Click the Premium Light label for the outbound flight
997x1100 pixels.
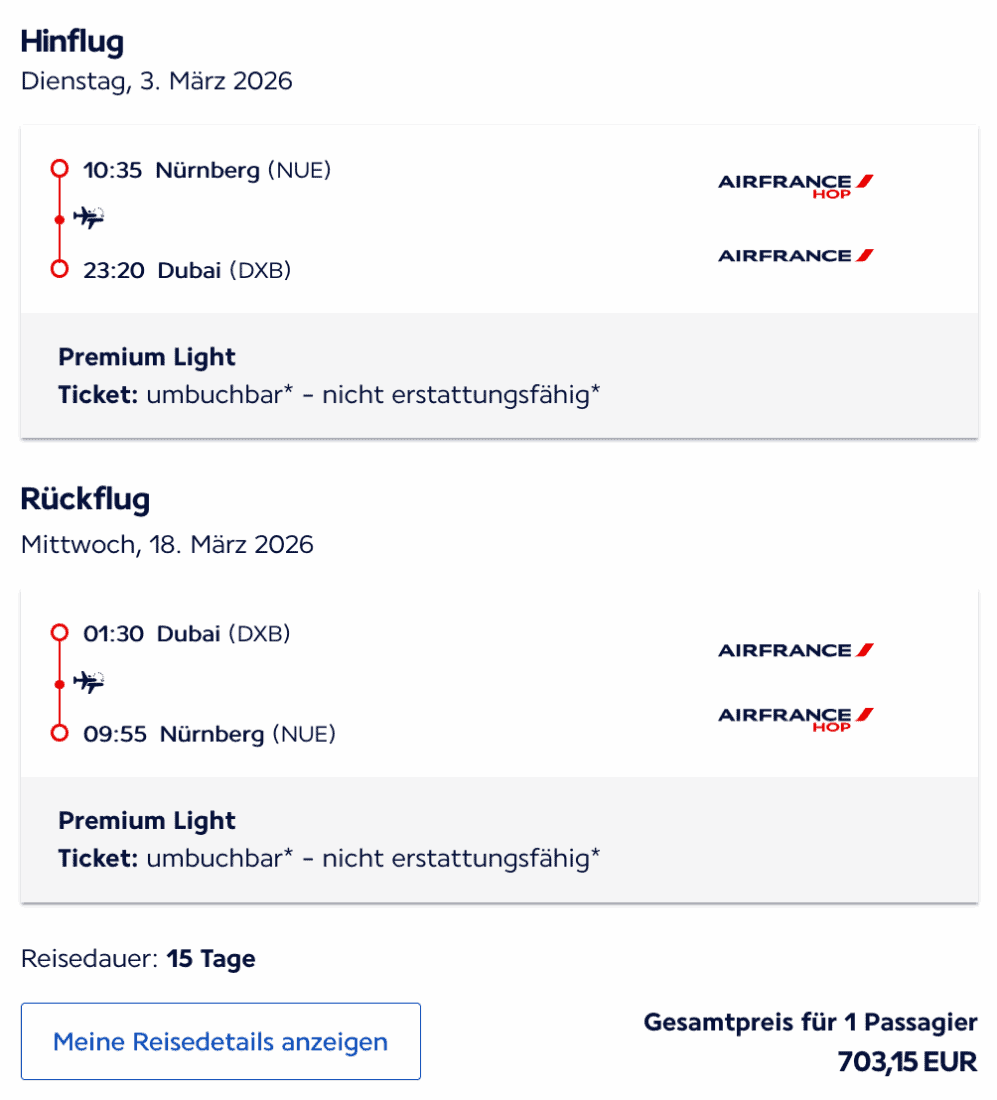(x=147, y=357)
